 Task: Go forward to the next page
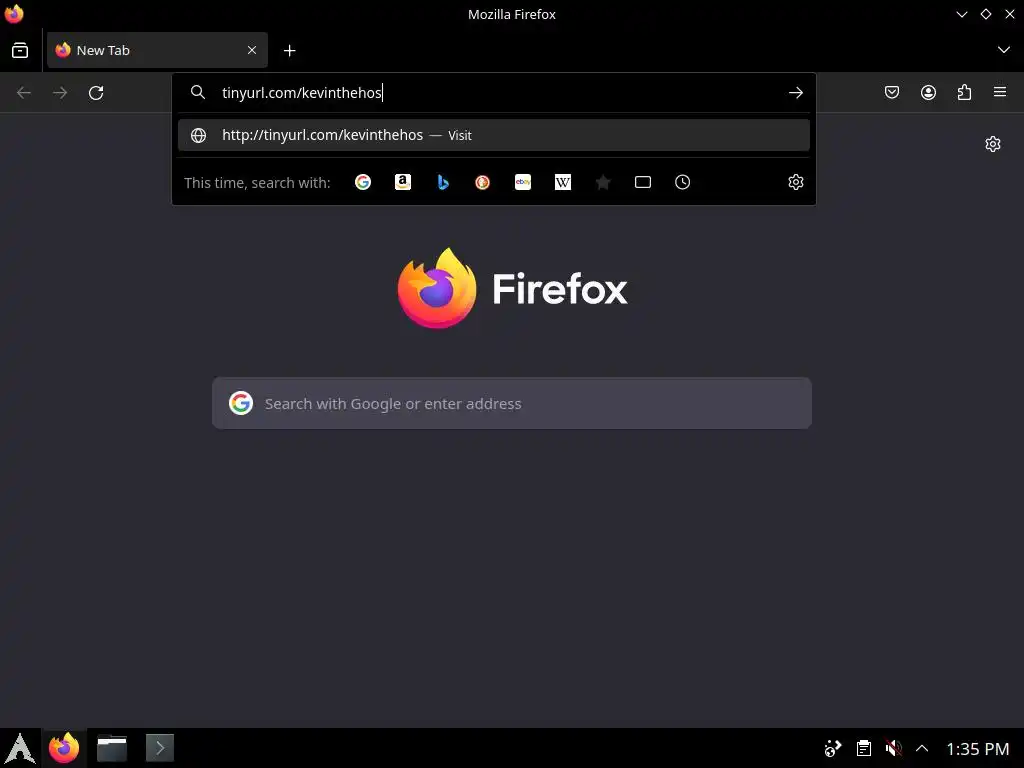point(60,93)
